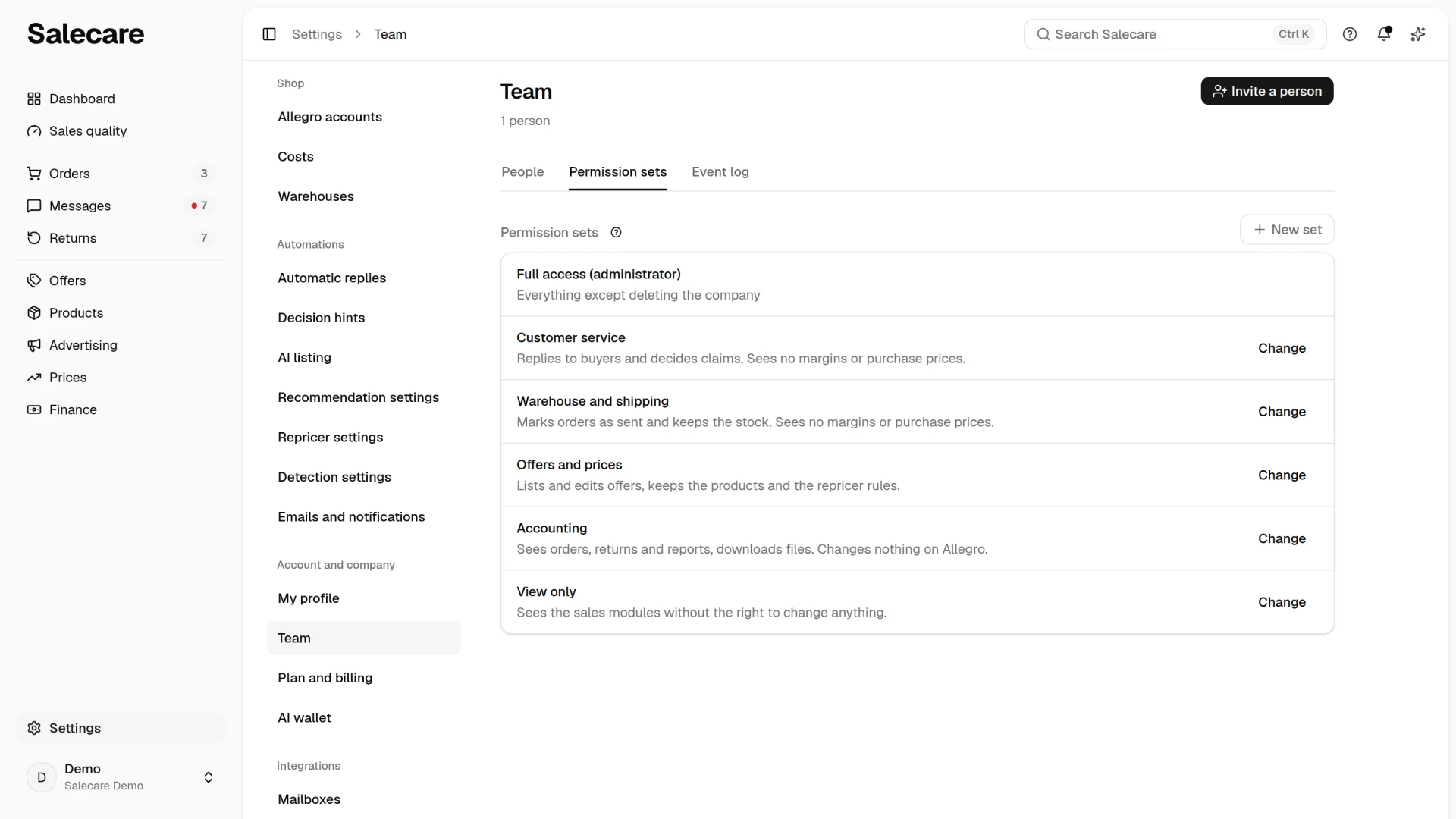Screen dimensions: 1456x819
Task: Click the Full access (administrator) row
Action: (917, 284)
